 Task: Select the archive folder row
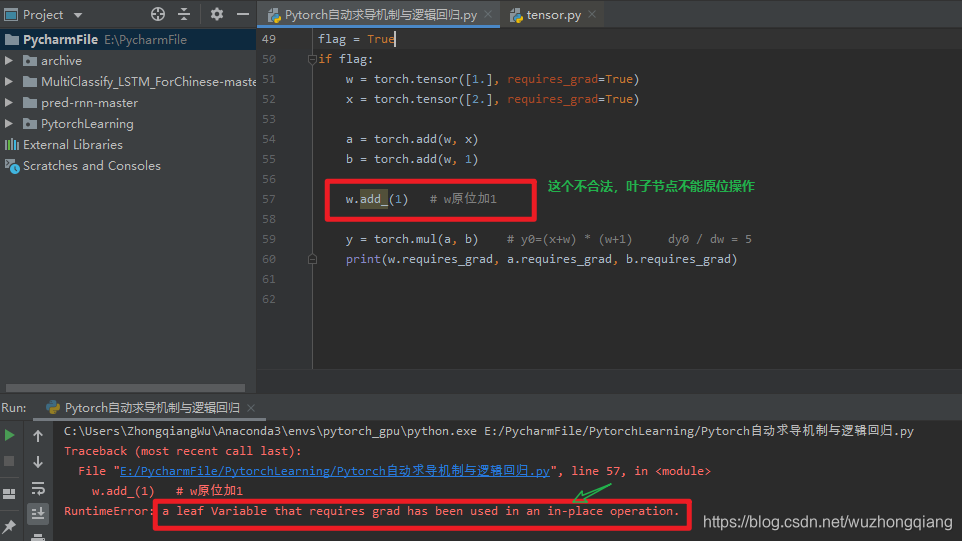(x=128, y=61)
